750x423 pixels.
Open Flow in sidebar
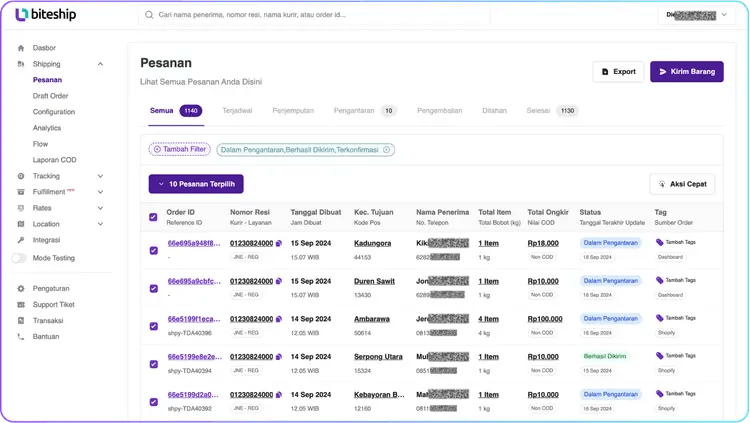(x=40, y=144)
